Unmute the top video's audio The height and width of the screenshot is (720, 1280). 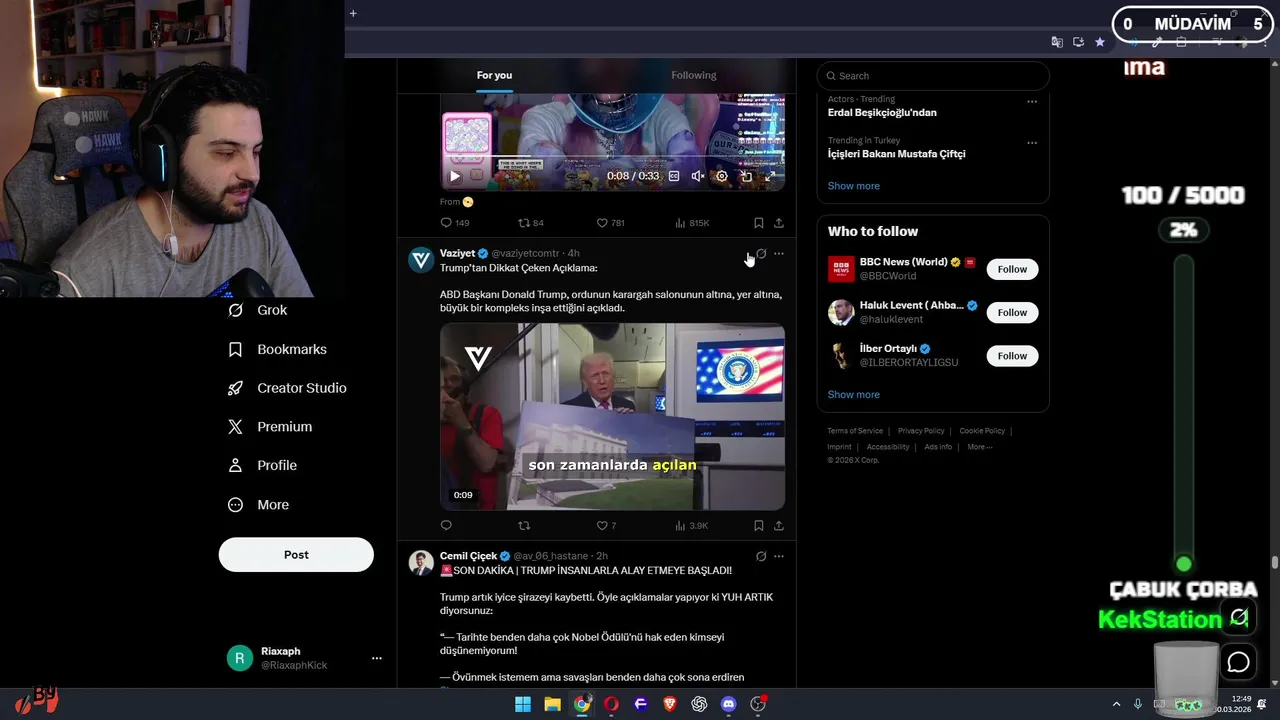[x=698, y=176]
